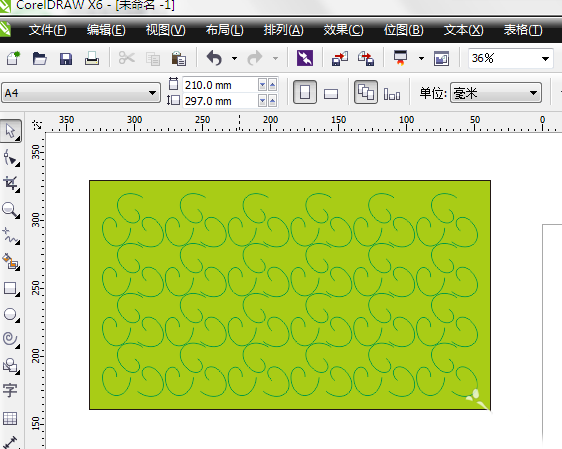Click the CorelDRAW document icon in menu bar
The height and width of the screenshot is (449, 562).
pos(5,29)
